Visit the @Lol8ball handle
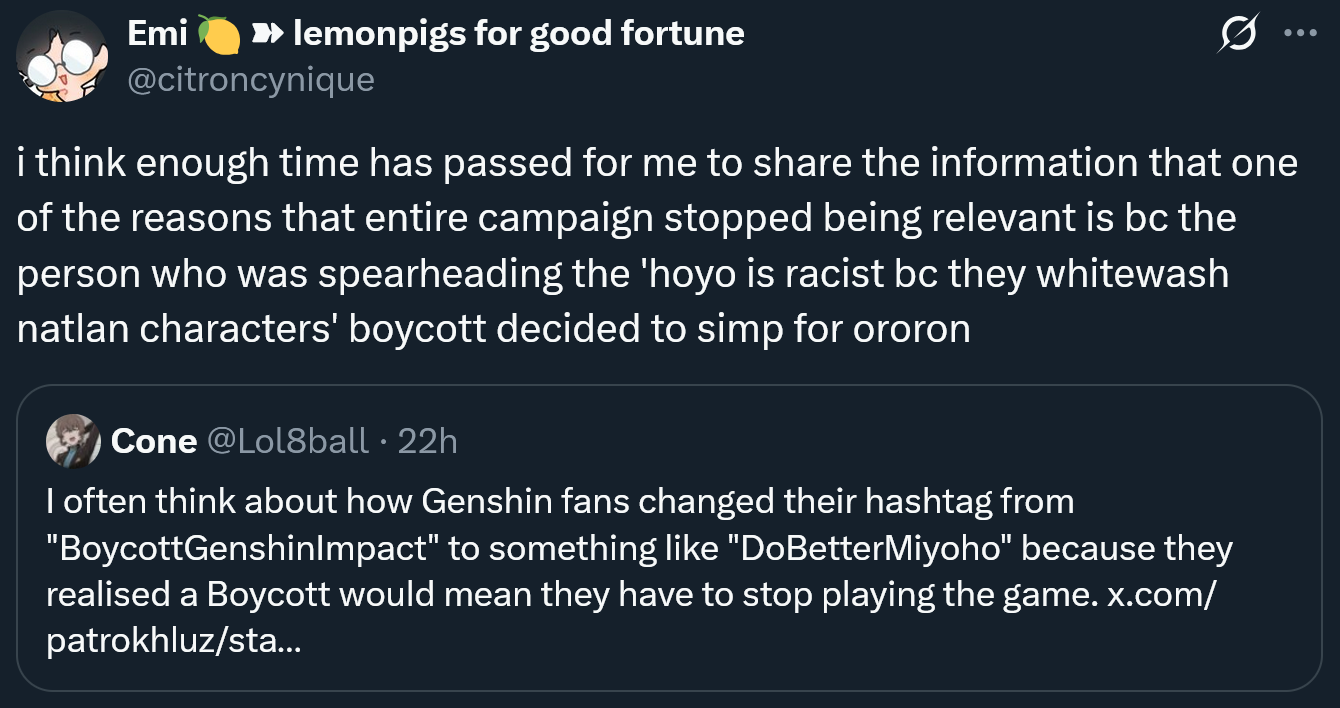1340x708 pixels. click(287, 441)
